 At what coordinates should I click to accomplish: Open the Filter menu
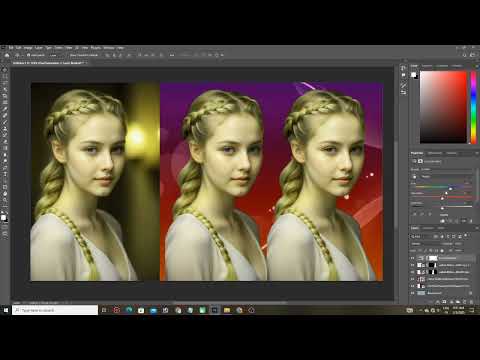(x=69, y=48)
